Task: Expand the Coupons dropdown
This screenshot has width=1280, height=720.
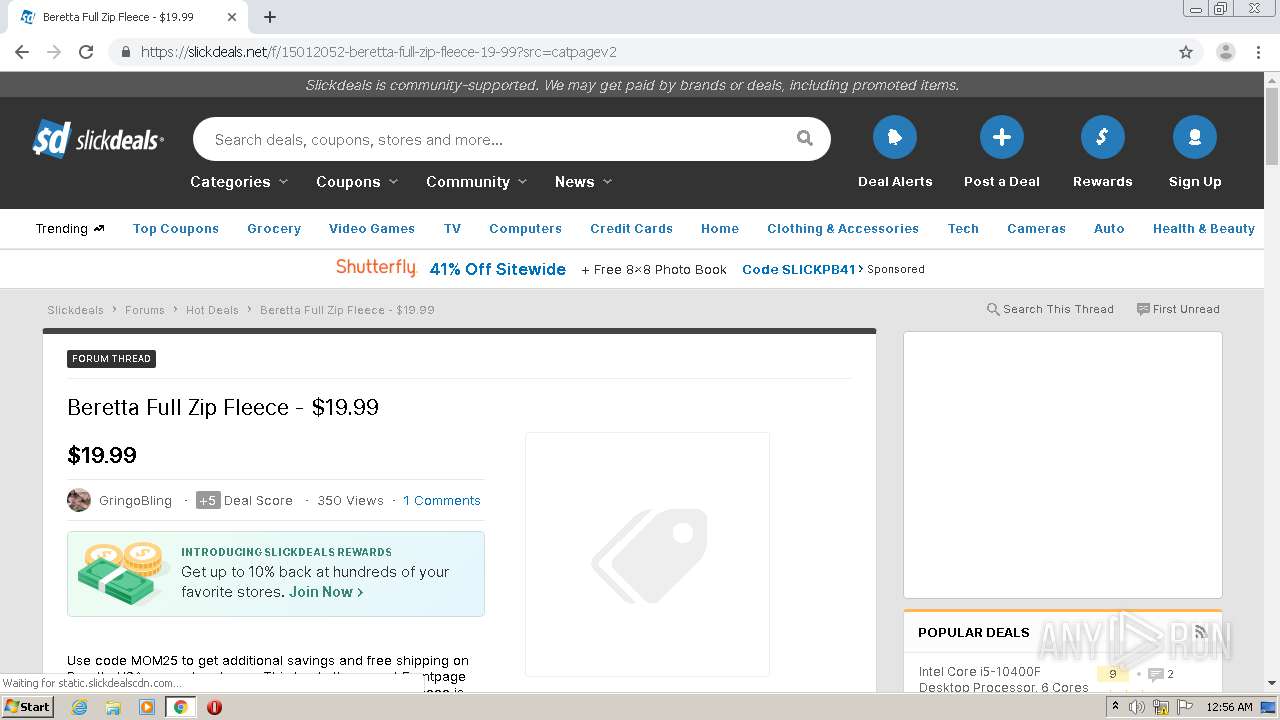Action: pyautogui.click(x=357, y=182)
